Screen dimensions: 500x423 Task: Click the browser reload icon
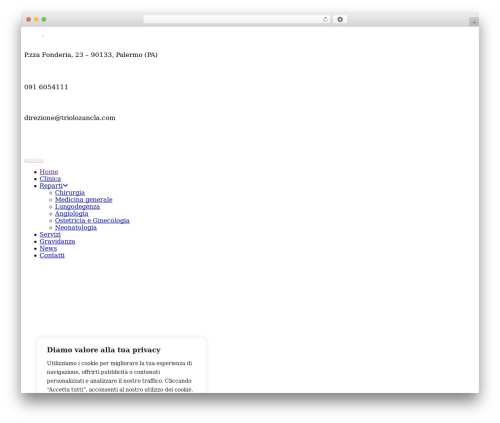[x=325, y=19]
